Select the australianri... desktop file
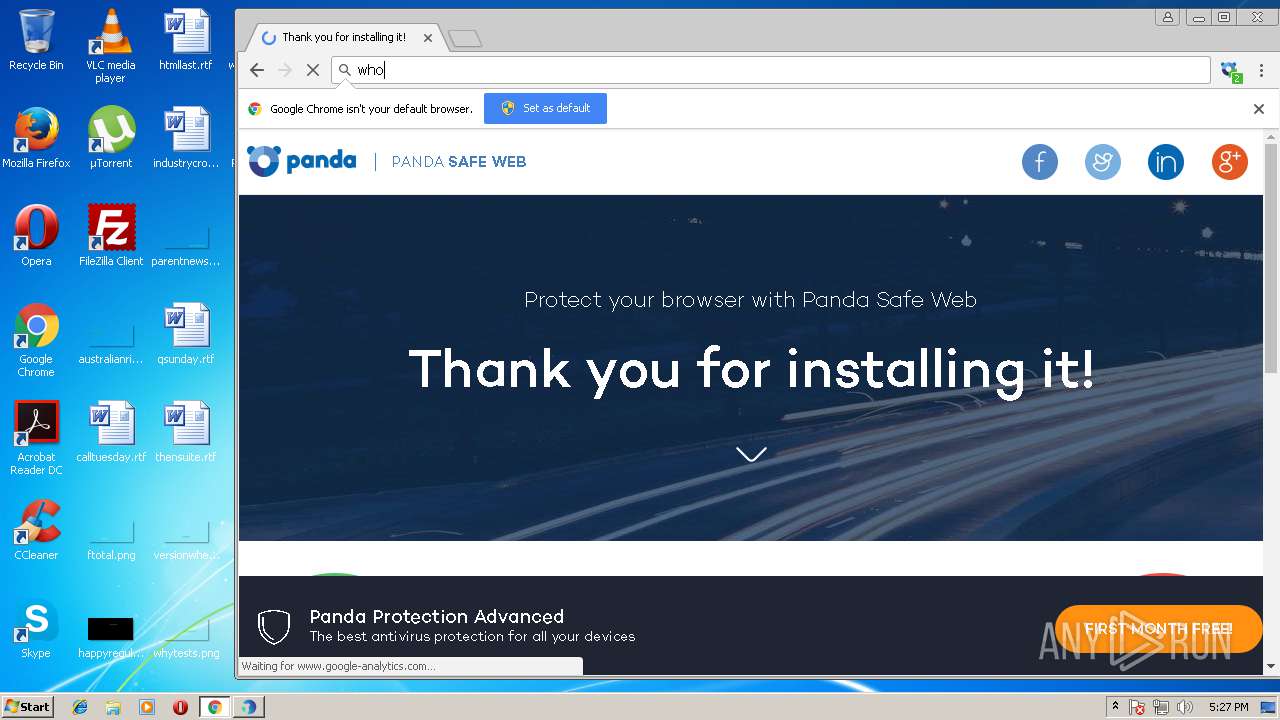The height and width of the screenshot is (720, 1280). (x=111, y=343)
